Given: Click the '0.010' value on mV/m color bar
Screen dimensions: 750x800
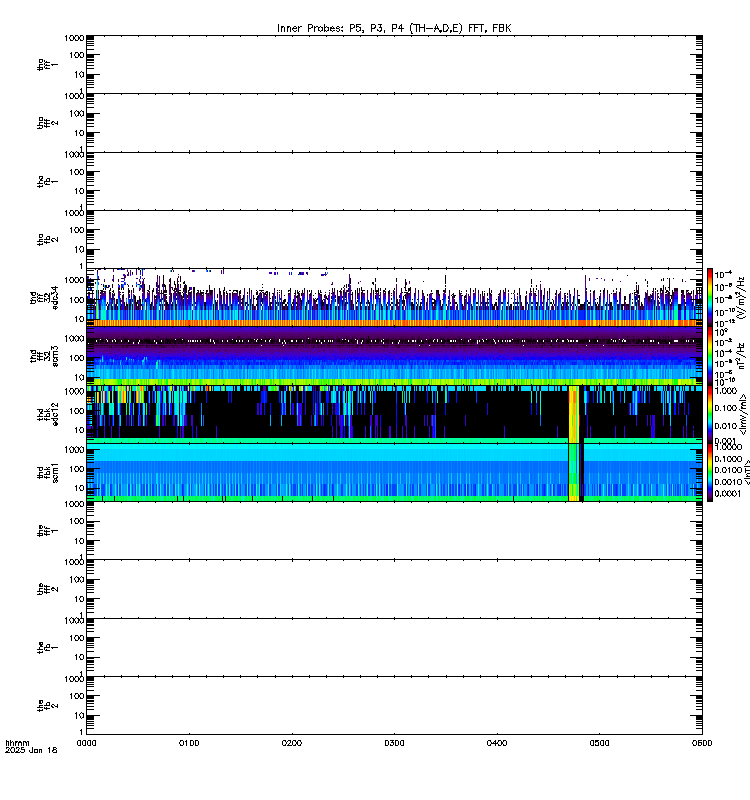Looking at the screenshot, I should pyautogui.click(x=726, y=426).
